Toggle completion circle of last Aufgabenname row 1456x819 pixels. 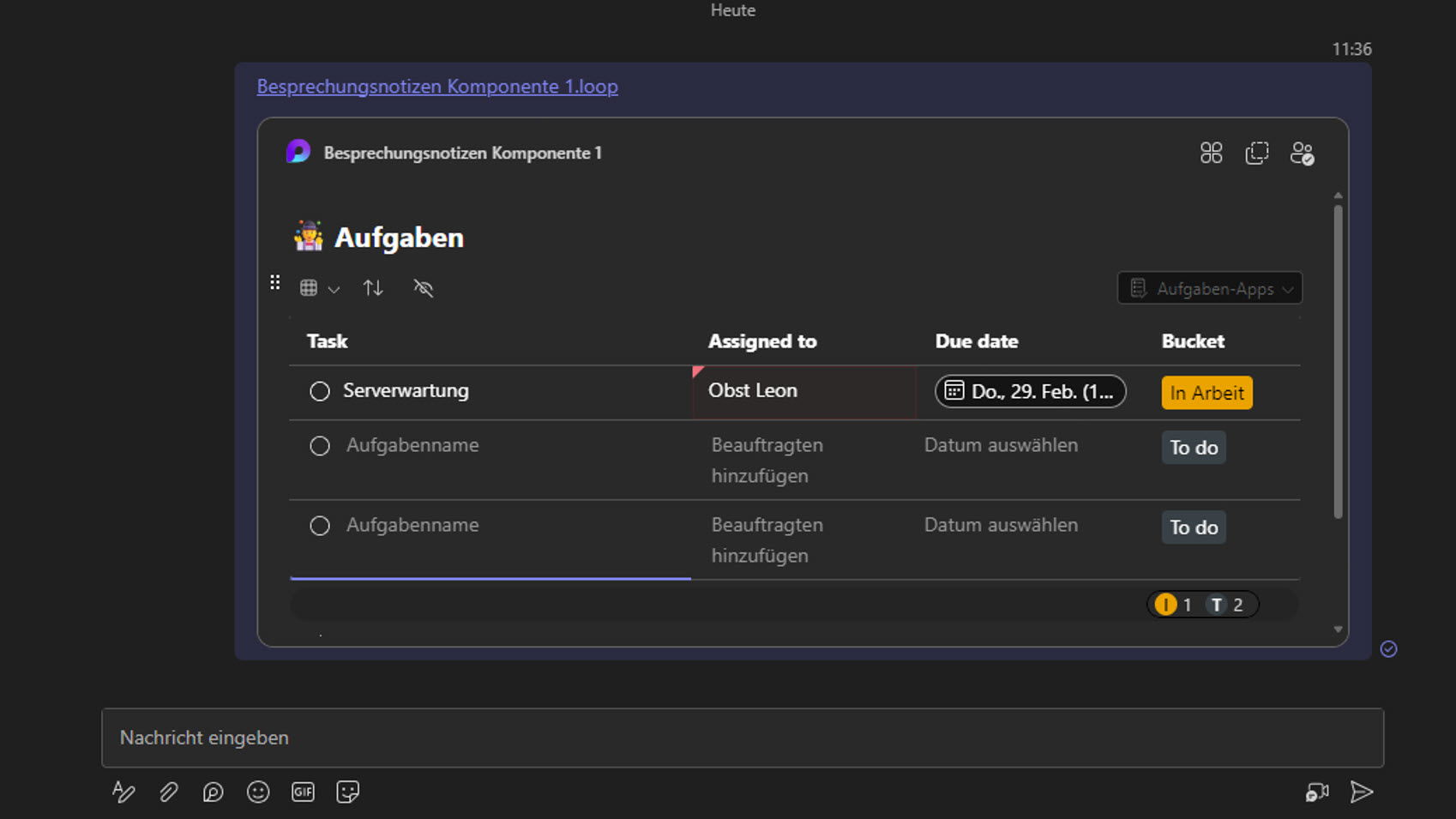pyautogui.click(x=320, y=526)
